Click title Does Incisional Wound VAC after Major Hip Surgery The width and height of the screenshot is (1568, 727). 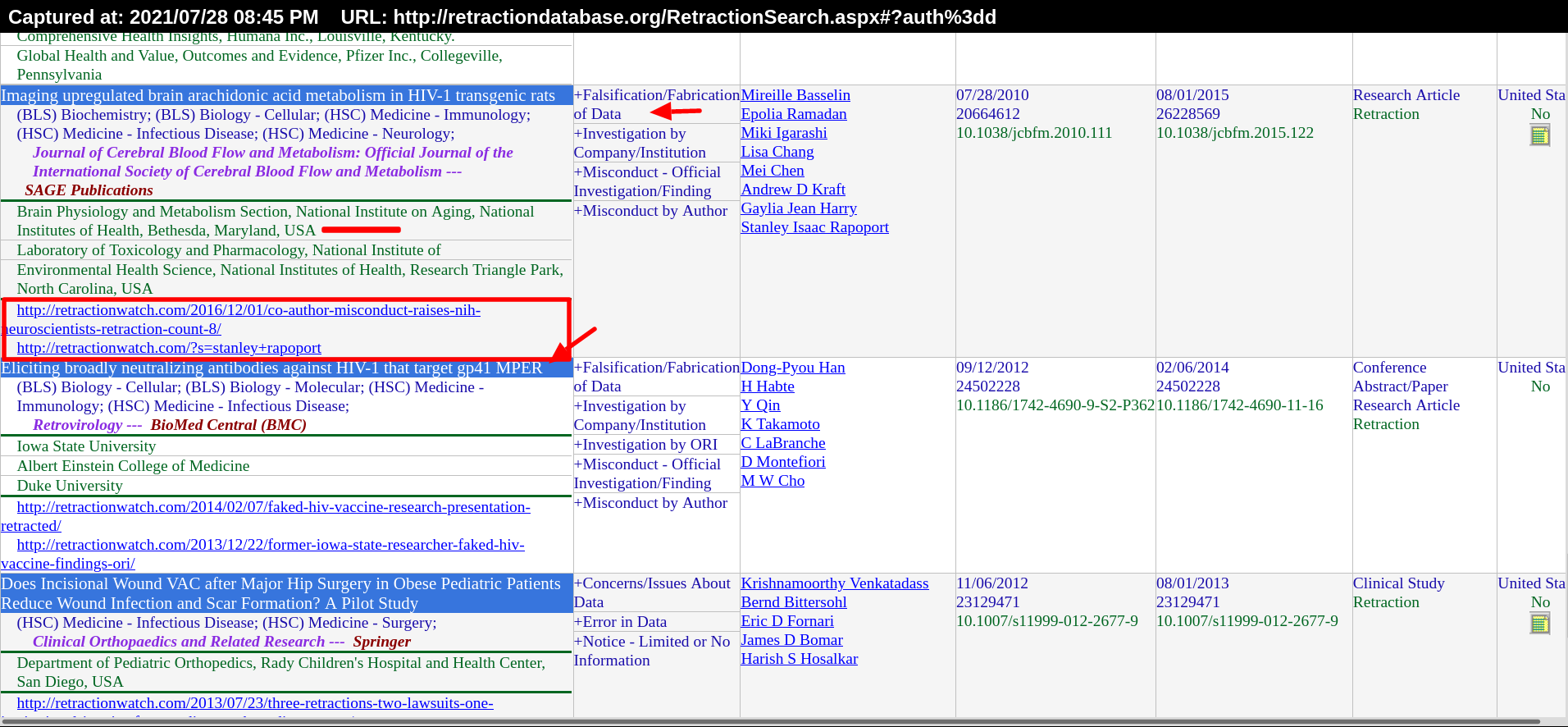(281, 593)
